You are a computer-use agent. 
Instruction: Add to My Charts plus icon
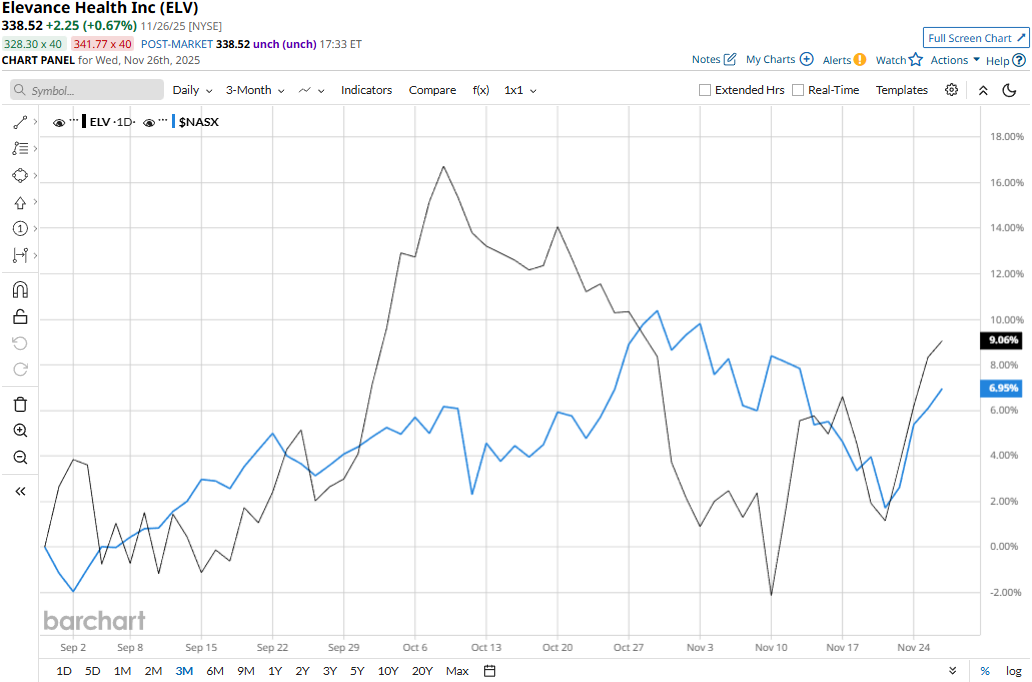click(x=806, y=59)
